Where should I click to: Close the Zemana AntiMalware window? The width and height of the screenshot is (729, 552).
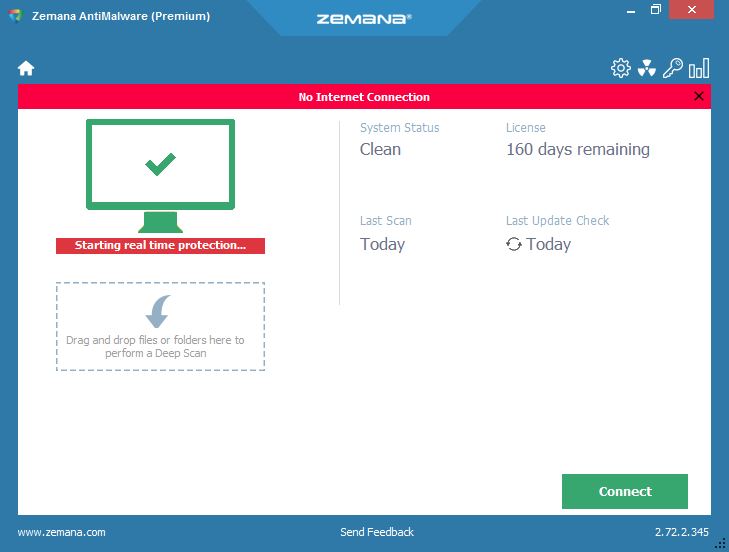click(691, 9)
